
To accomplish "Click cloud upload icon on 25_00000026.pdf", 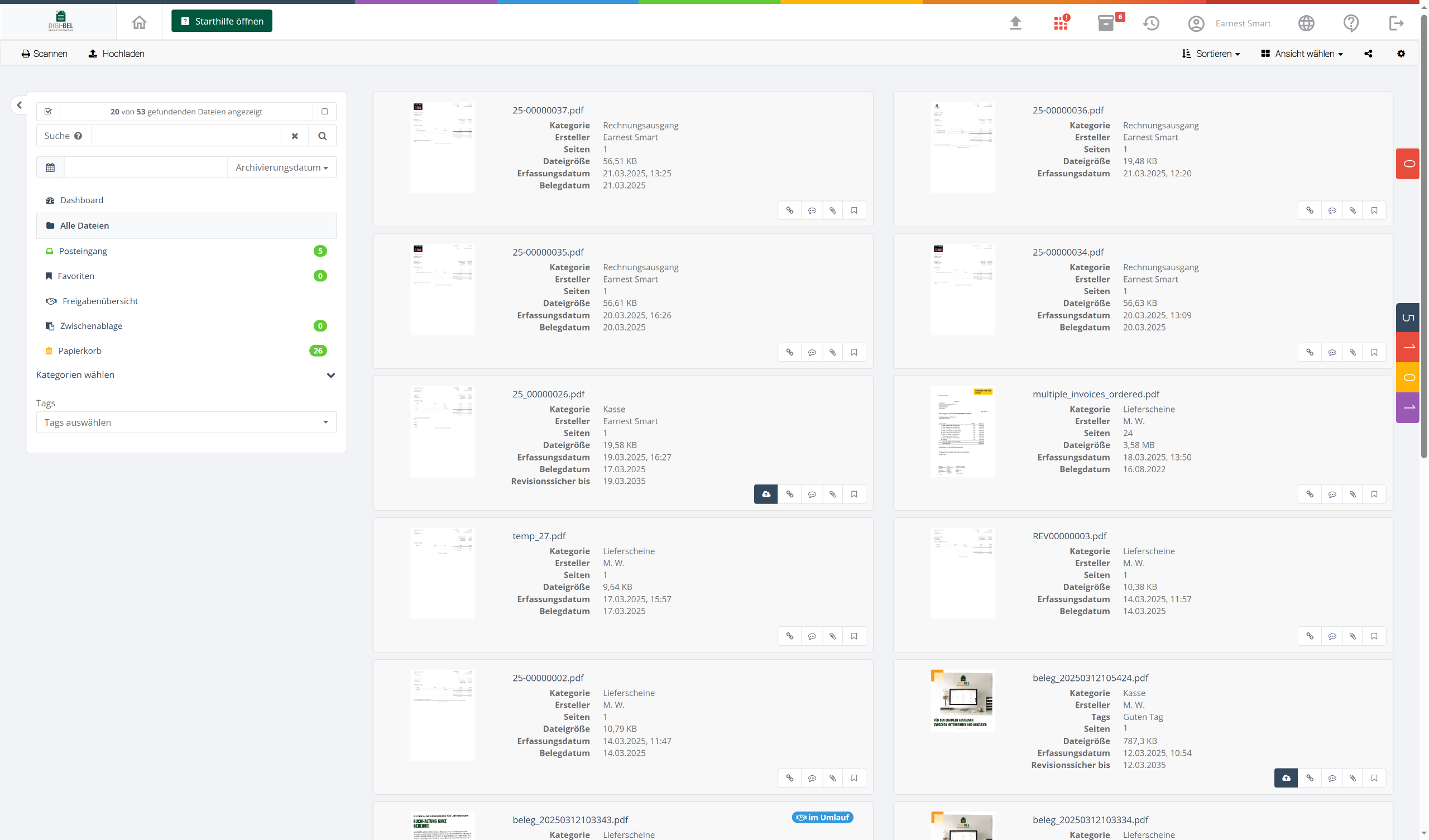I will coord(765,494).
